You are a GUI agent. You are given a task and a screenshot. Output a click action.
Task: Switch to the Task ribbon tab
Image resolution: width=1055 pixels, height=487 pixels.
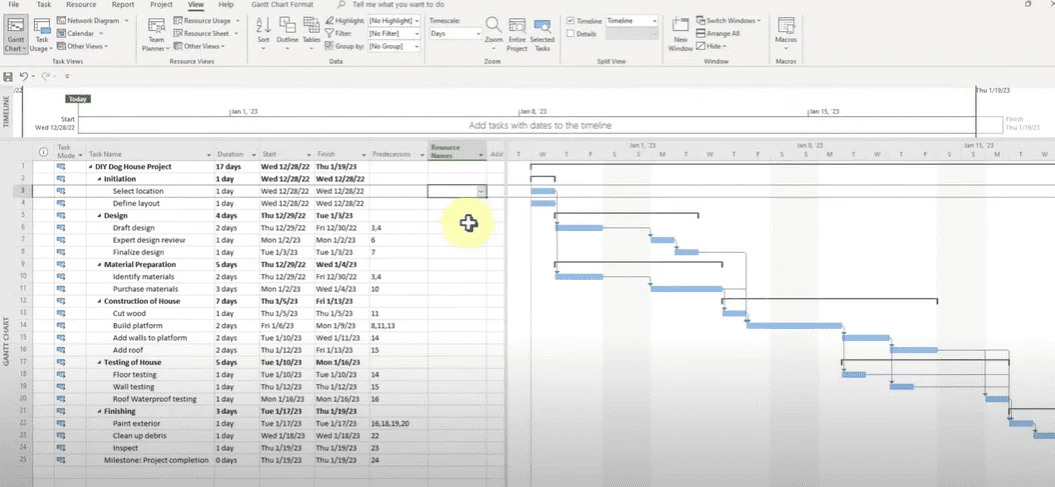point(44,4)
